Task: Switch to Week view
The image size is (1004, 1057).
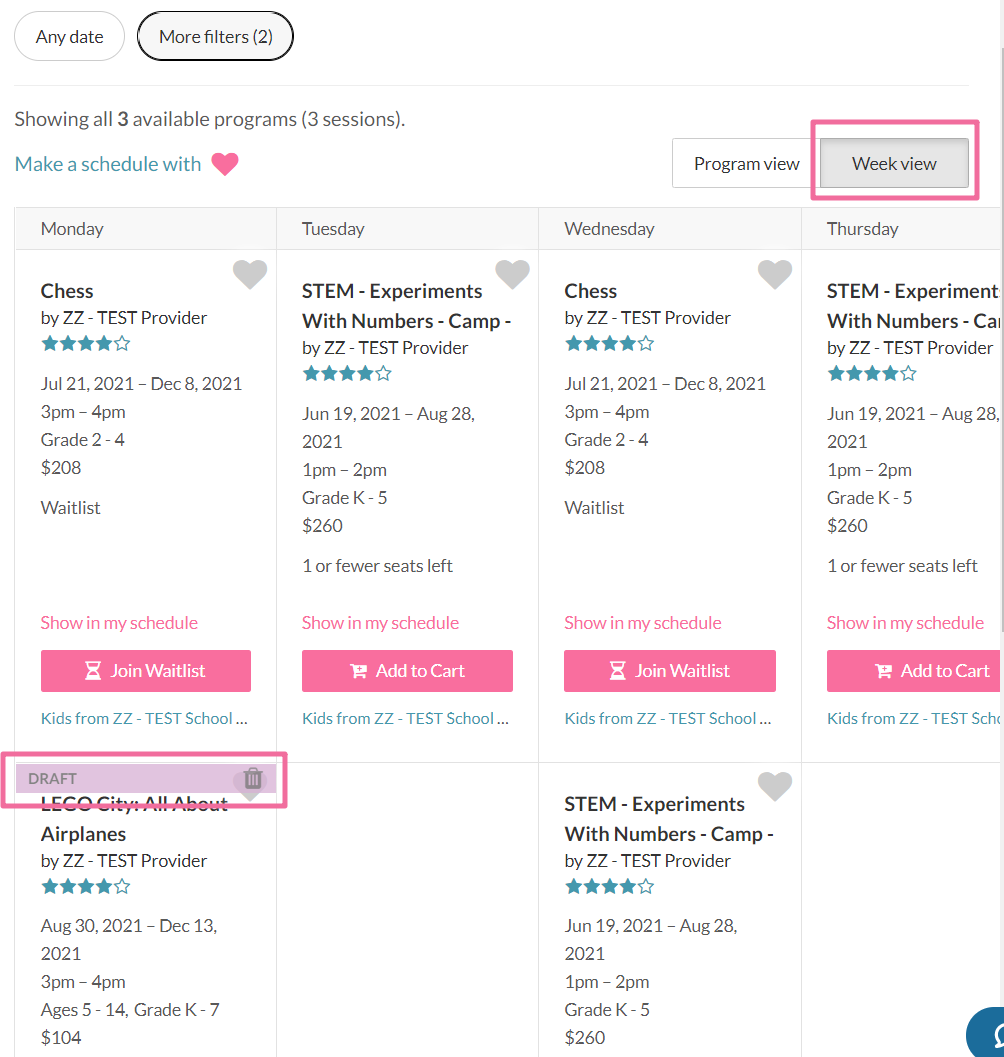Action: coord(894,164)
